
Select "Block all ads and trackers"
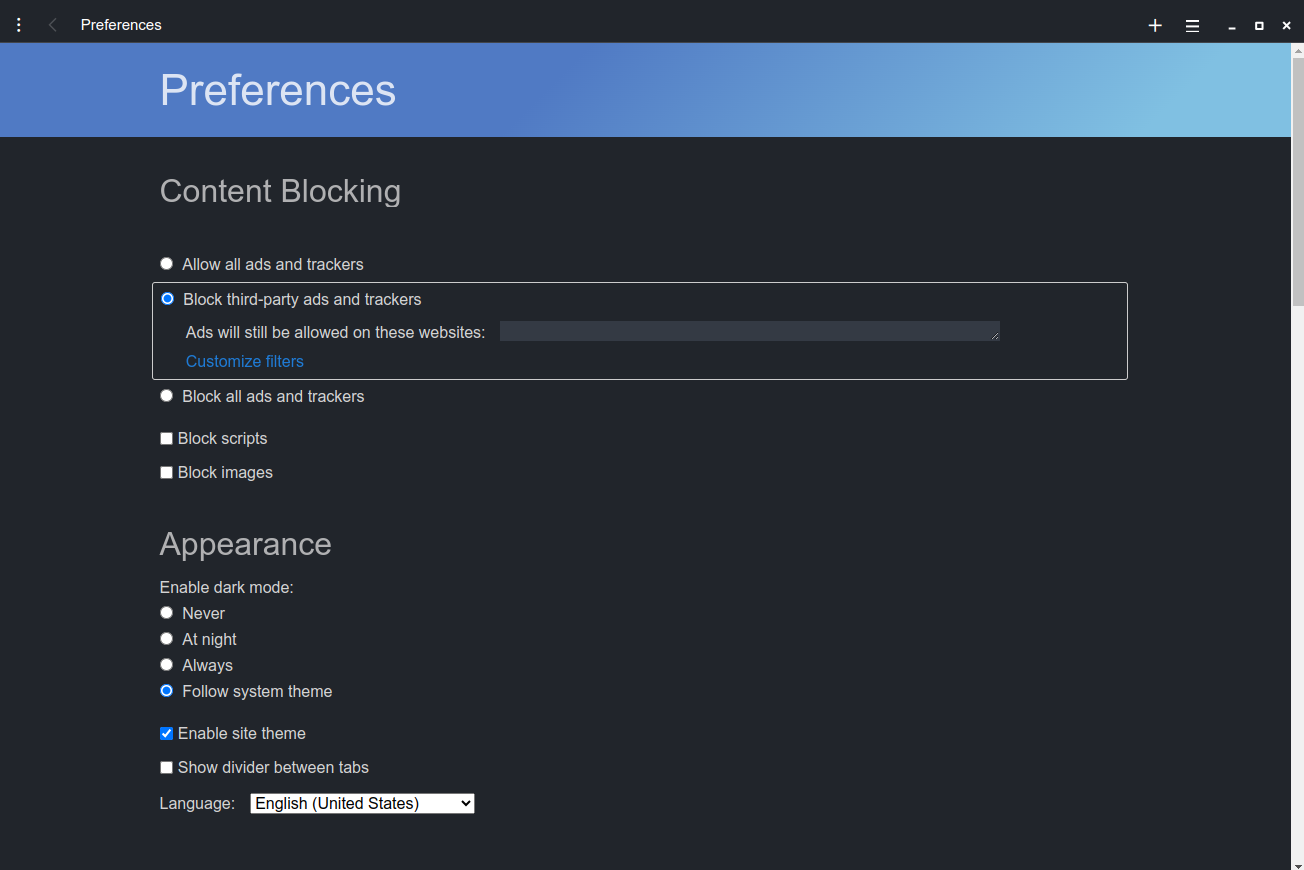point(166,395)
